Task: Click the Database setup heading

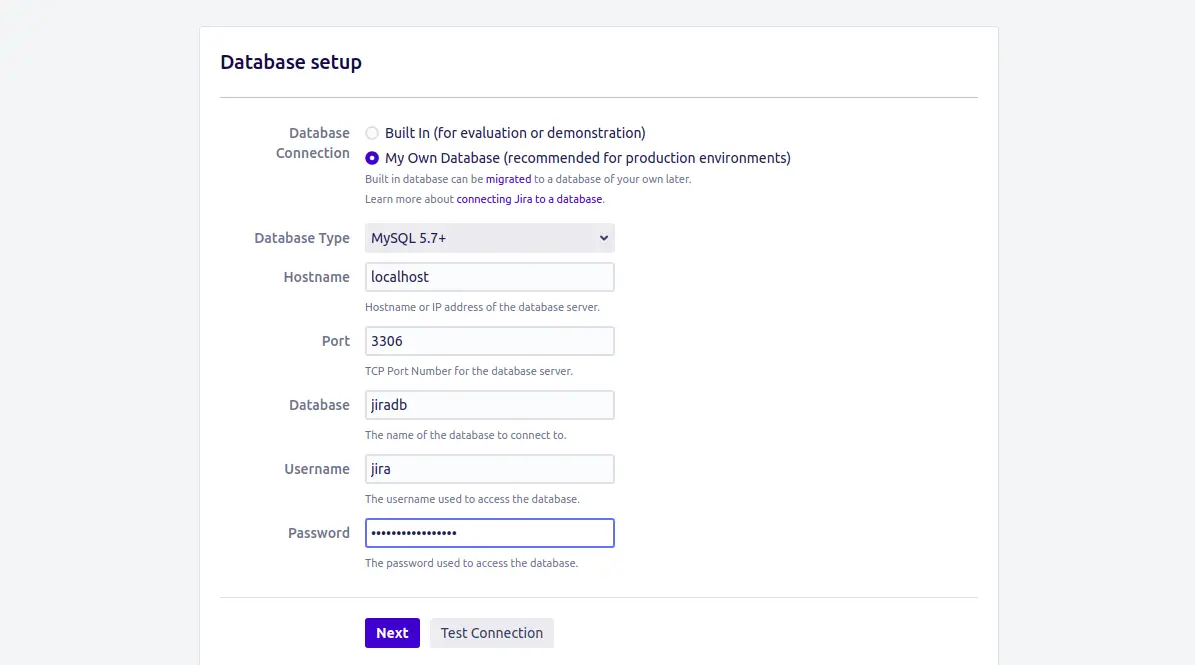Action: pos(291,62)
